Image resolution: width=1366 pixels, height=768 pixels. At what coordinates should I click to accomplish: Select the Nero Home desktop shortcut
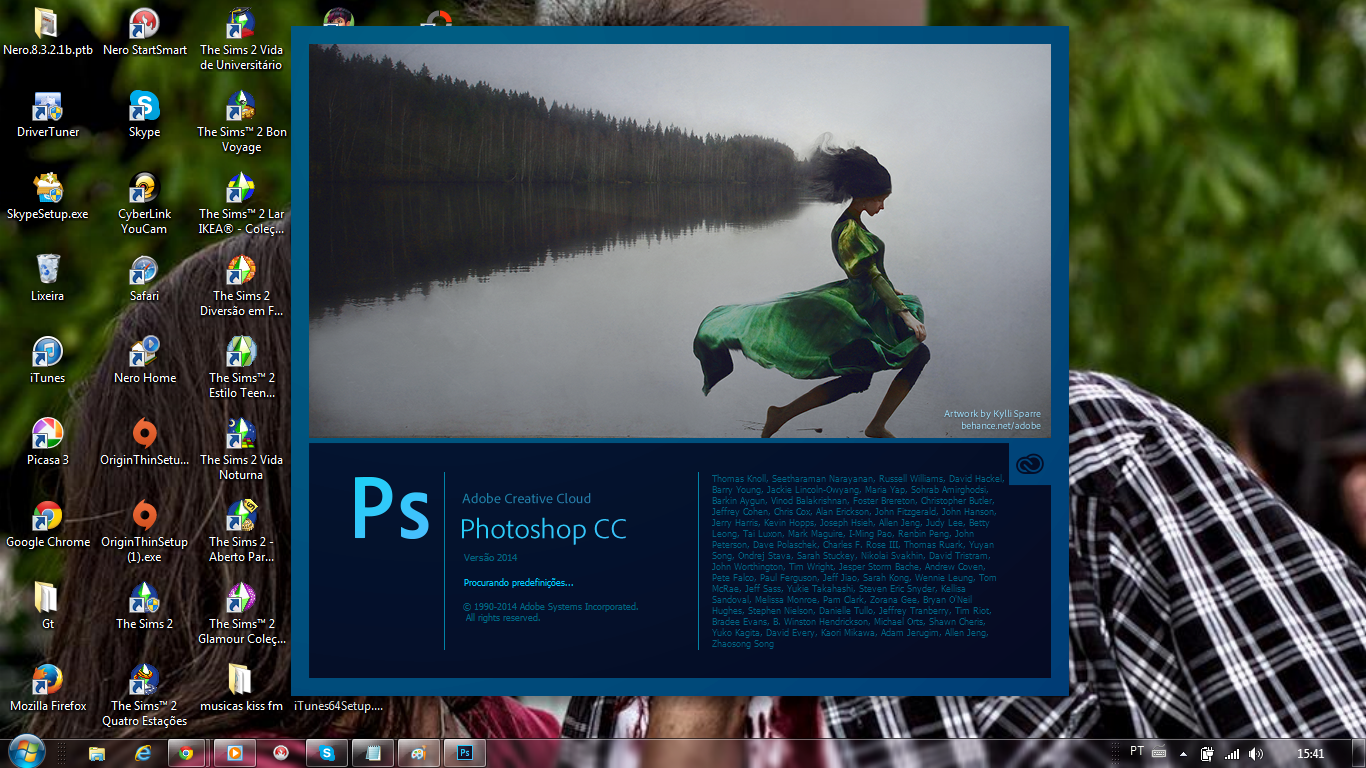[144, 359]
